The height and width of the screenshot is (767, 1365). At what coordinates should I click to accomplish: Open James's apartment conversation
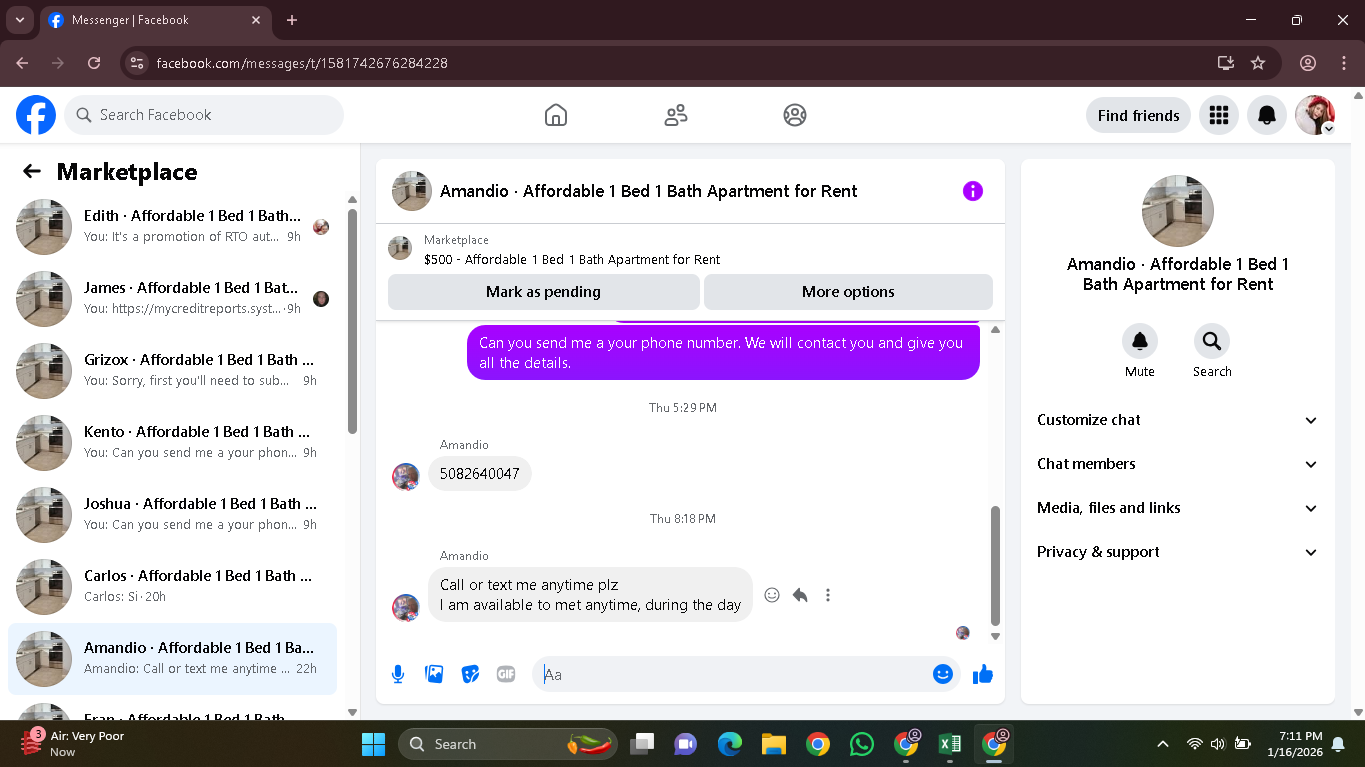[x=172, y=299]
